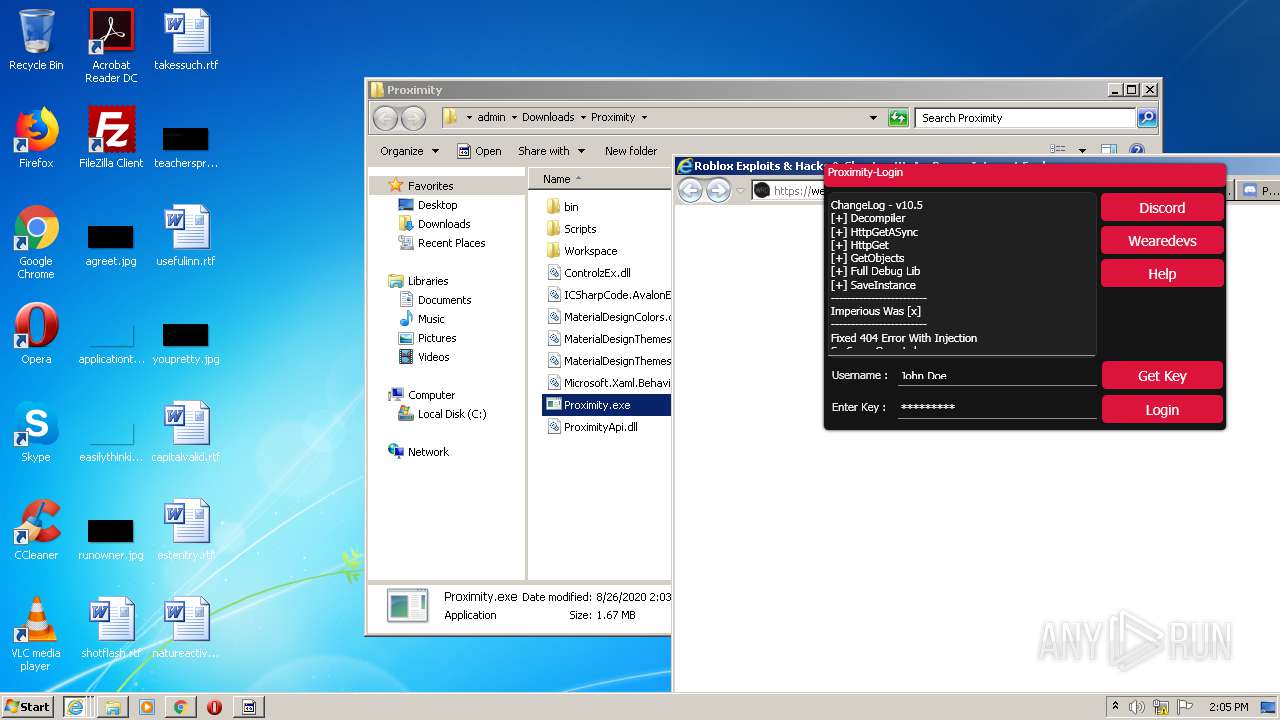This screenshot has height=720, width=1280.
Task: Open Recent Places in navigation pane
Action: click(x=451, y=243)
